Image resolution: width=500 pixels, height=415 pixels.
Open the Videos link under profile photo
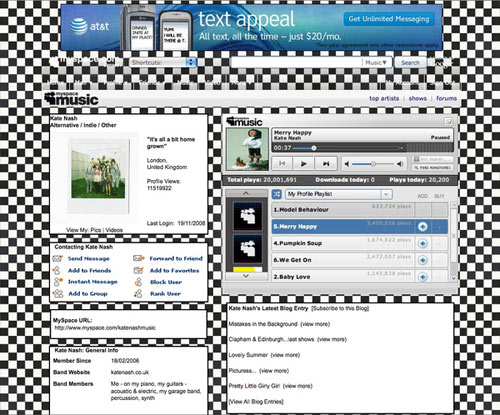click(x=114, y=230)
